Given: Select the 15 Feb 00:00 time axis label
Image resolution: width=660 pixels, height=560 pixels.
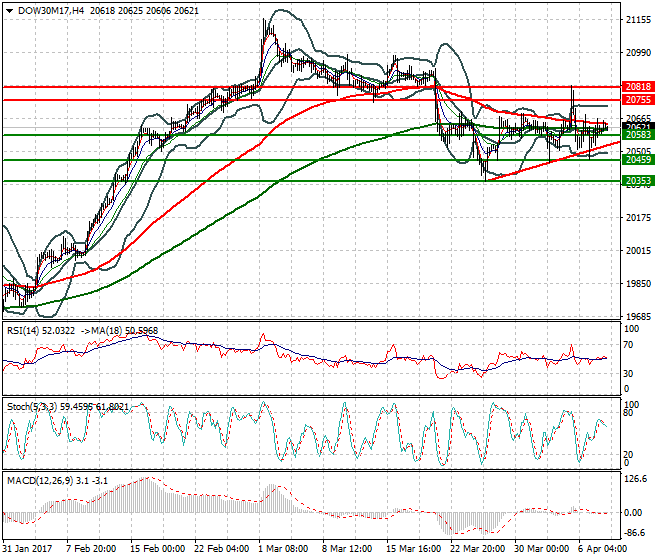Looking at the screenshot, I should [x=157, y=549].
